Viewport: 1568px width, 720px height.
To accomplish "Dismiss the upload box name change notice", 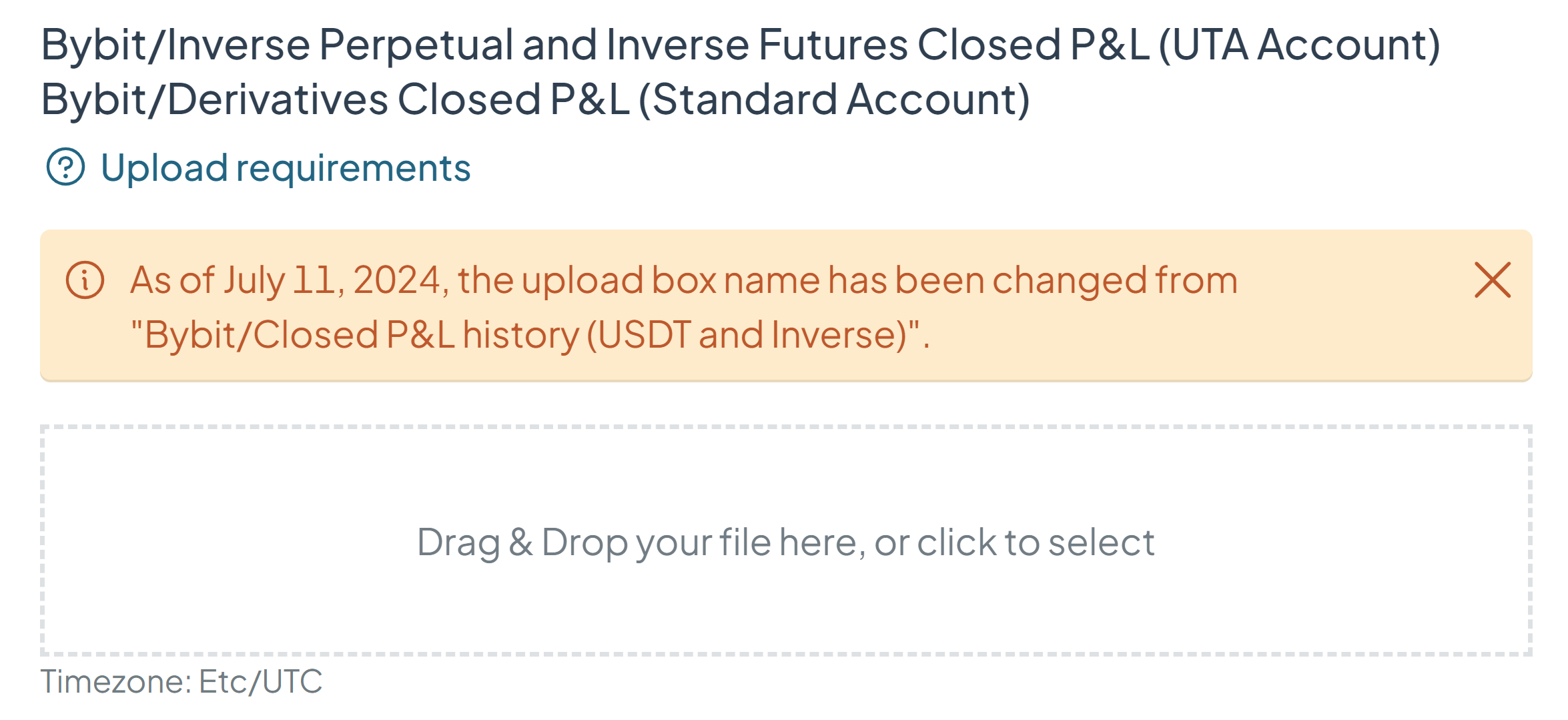I will [x=1492, y=280].
